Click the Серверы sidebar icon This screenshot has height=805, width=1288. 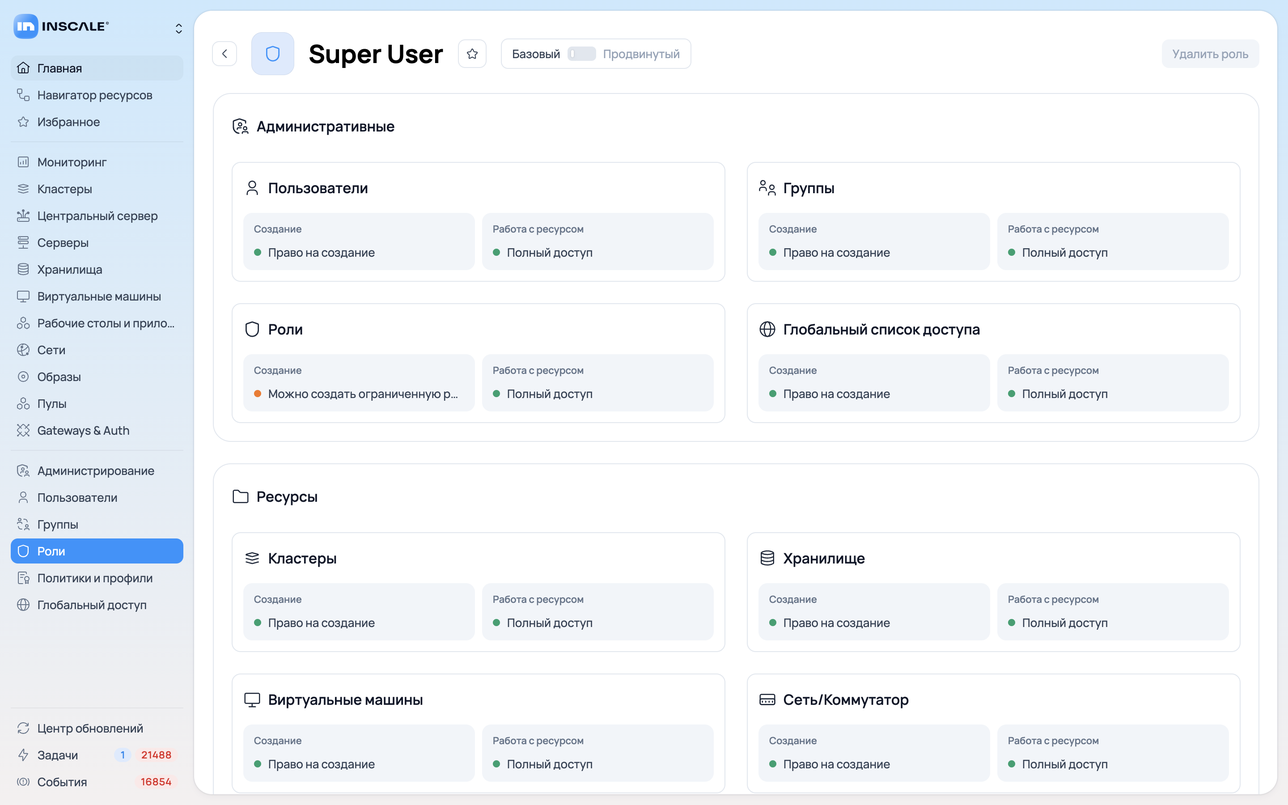click(x=23, y=243)
